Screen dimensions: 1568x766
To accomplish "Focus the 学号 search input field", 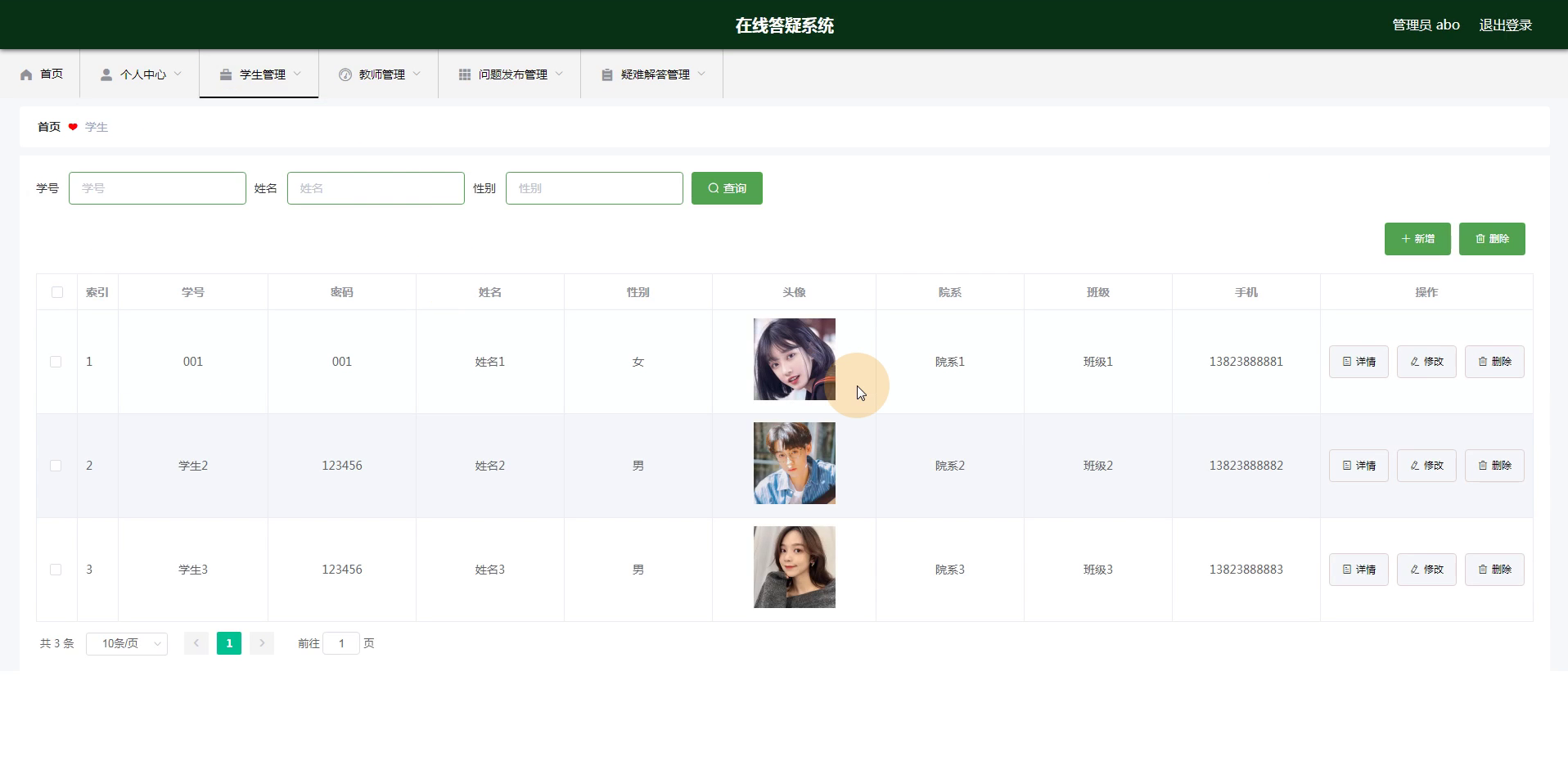I will [x=157, y=188].
